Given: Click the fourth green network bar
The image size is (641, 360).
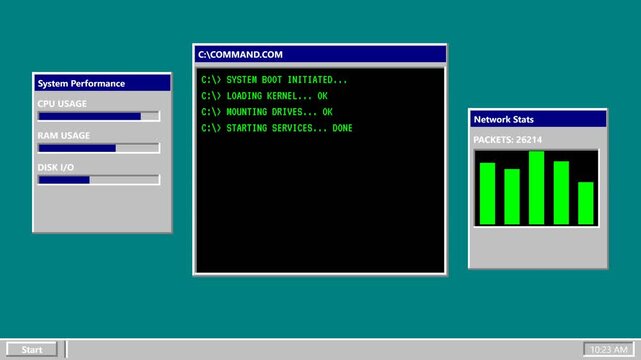Looking at the screenshot, I should point(561,193).
